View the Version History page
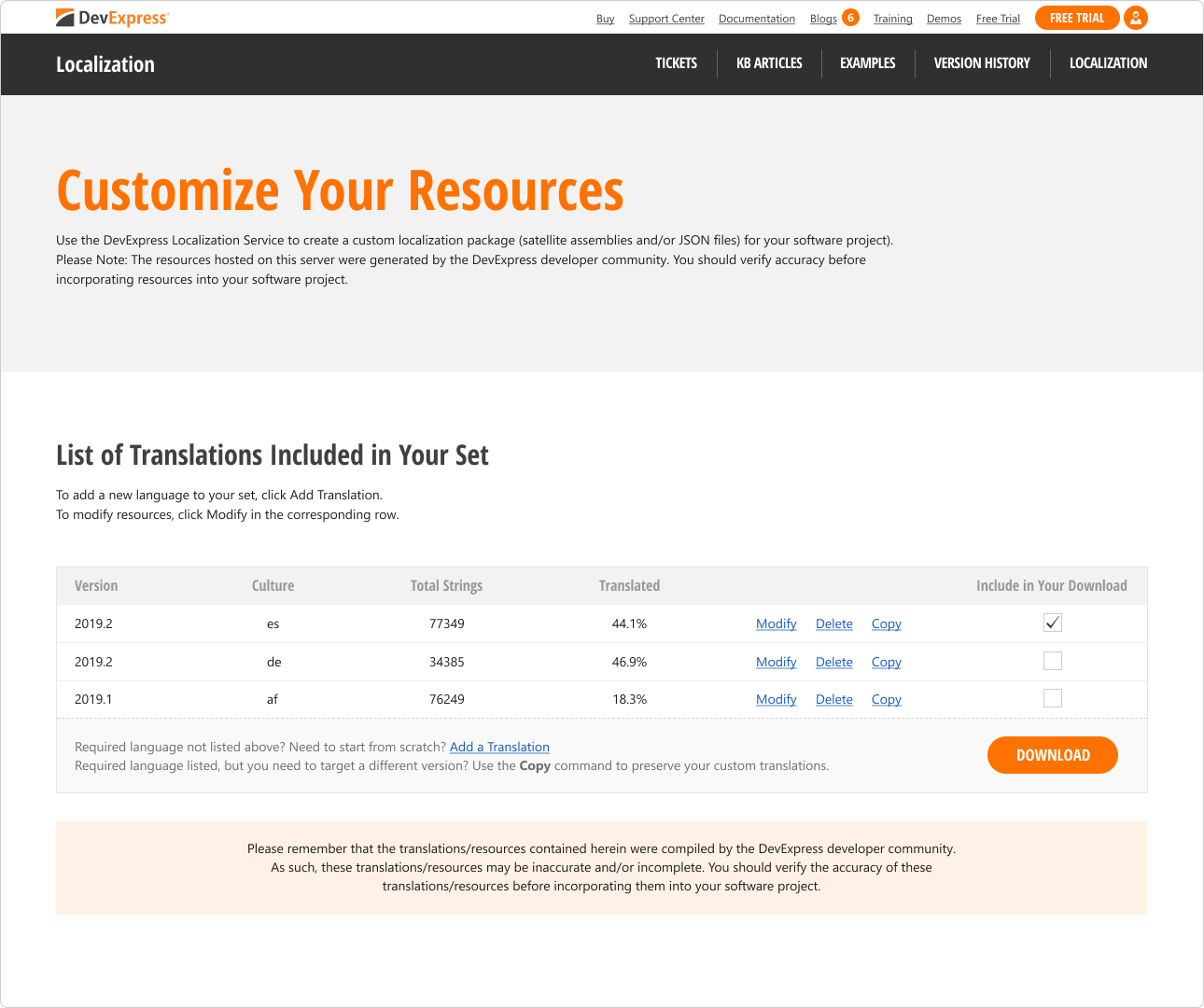The height and width of the screenshot is (1008, 1204). pos(982,63)
